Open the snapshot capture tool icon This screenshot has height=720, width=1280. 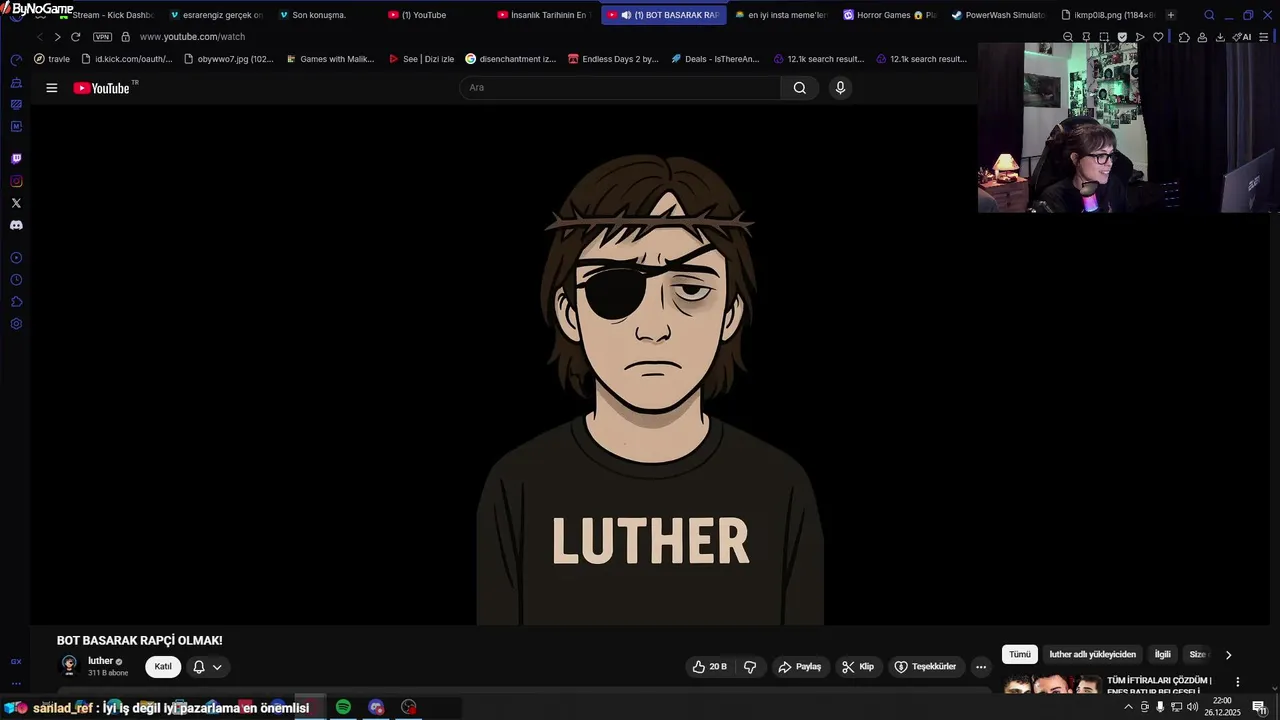point(1104,37)
